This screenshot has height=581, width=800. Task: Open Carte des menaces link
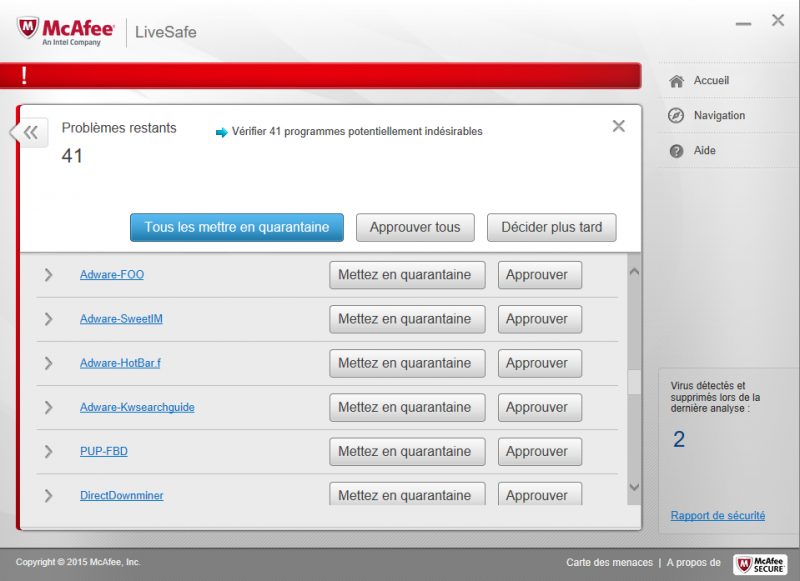[609, 562]
